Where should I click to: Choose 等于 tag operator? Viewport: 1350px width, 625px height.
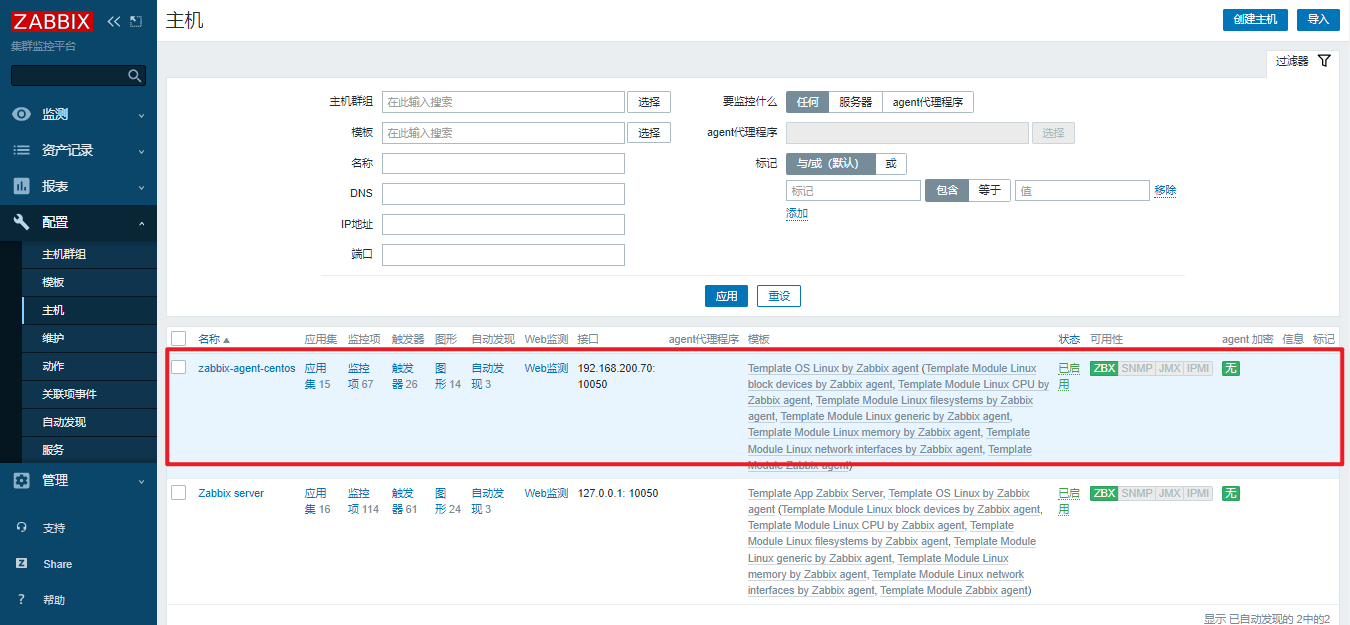[989, 191]
